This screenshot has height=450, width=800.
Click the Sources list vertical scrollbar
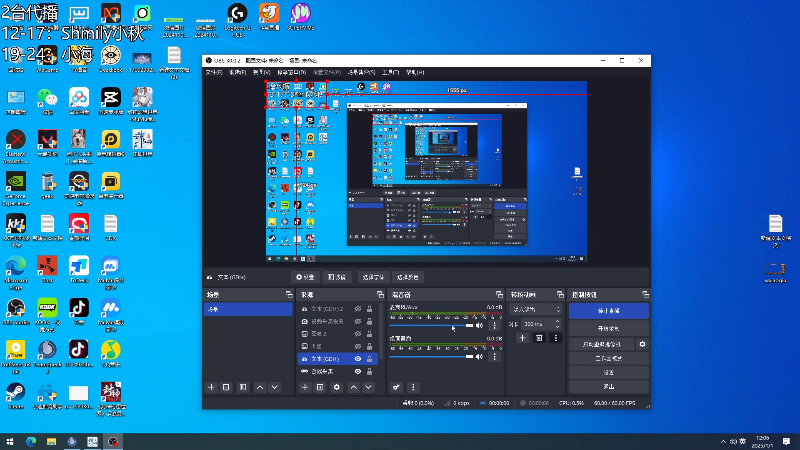click(x=382, y=332)
